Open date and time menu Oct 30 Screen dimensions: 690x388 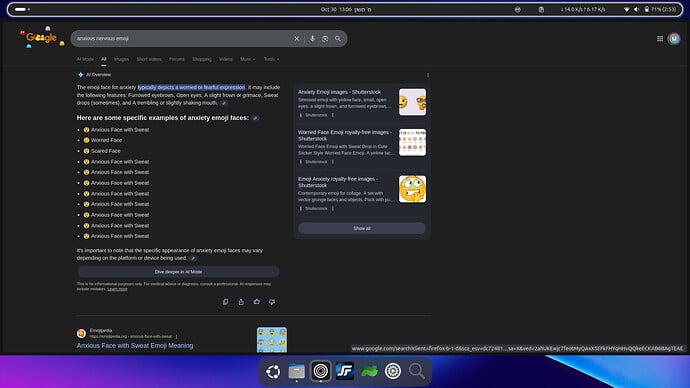click(346, 9)
